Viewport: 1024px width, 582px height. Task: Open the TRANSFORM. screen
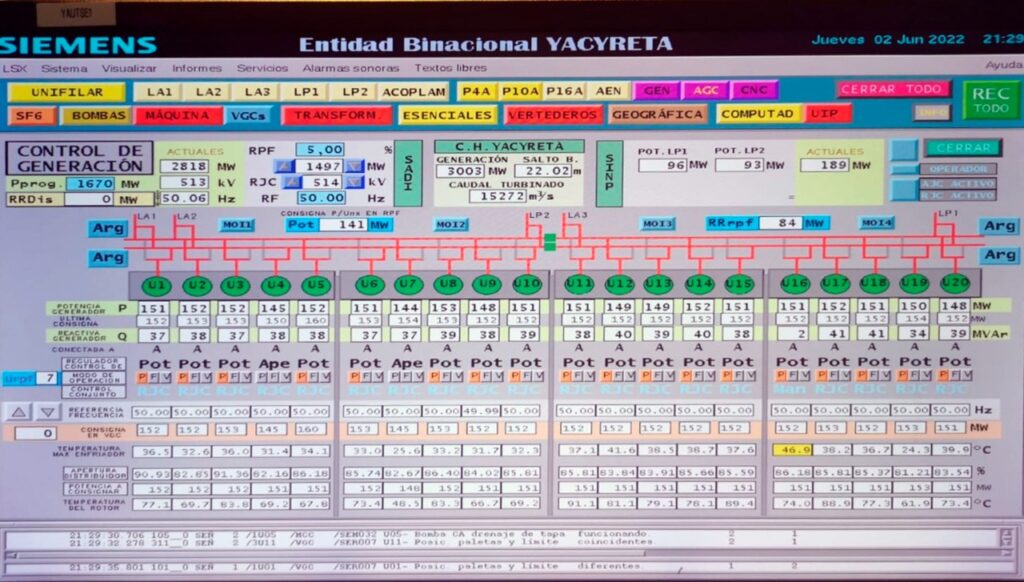click(x=336, y=116)
